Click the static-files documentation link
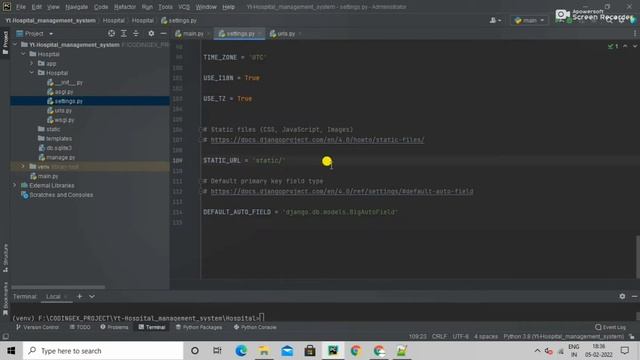Image resolution: width=640 pixels, height=360 pixels. [x=317, y=140]
